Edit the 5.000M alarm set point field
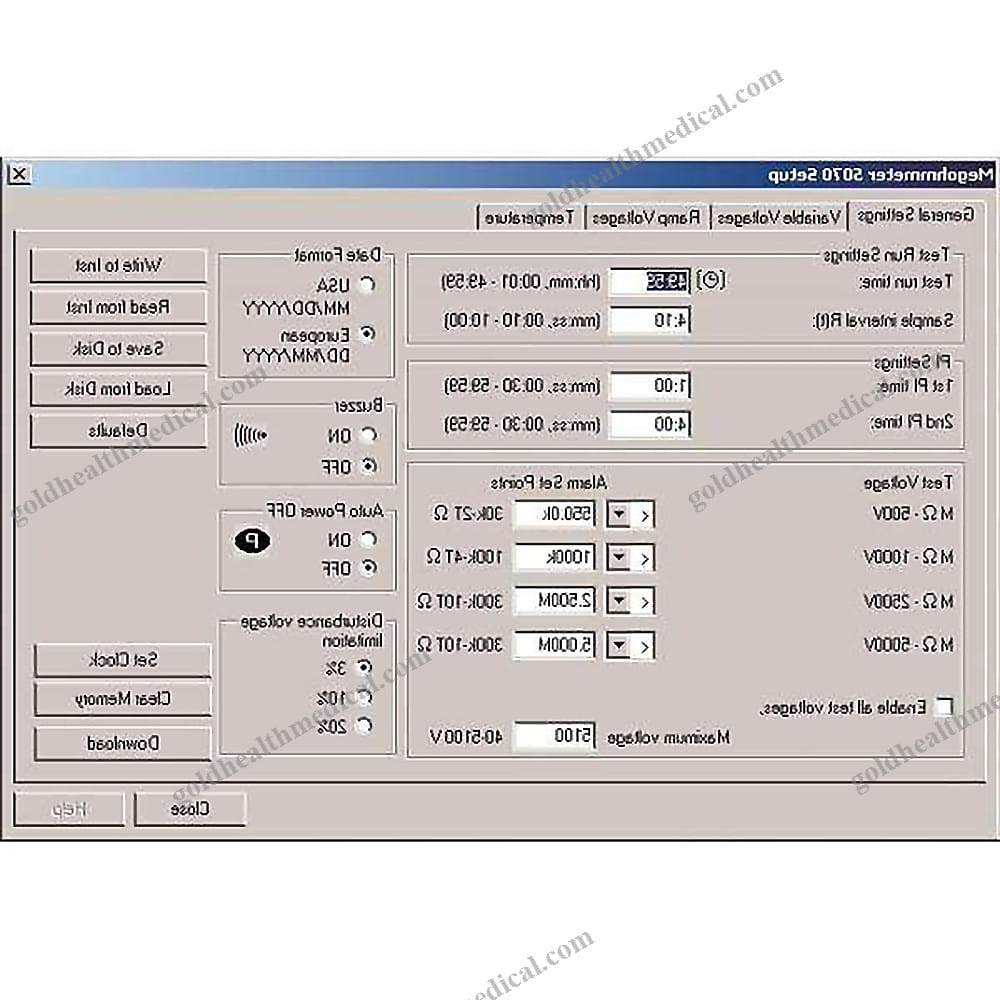 point(554,645)
